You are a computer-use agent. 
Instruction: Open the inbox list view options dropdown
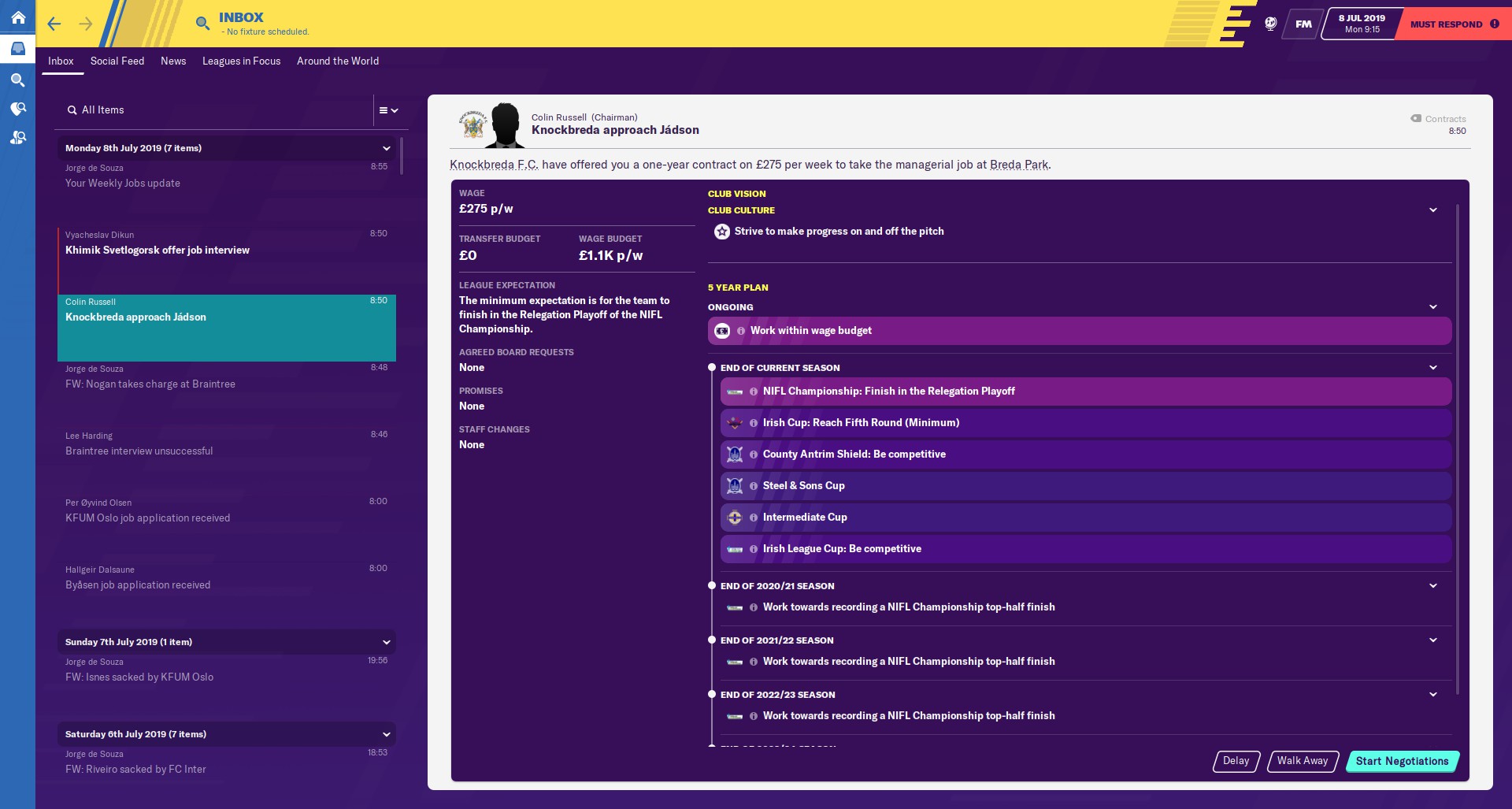[389, 110]
